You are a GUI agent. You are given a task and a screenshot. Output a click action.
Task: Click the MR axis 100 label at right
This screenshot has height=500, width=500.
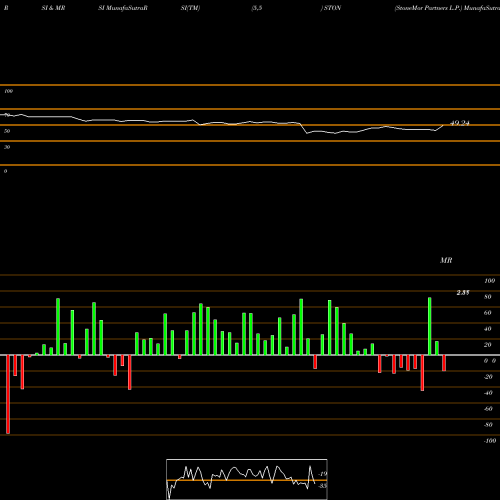coord(489,281)
